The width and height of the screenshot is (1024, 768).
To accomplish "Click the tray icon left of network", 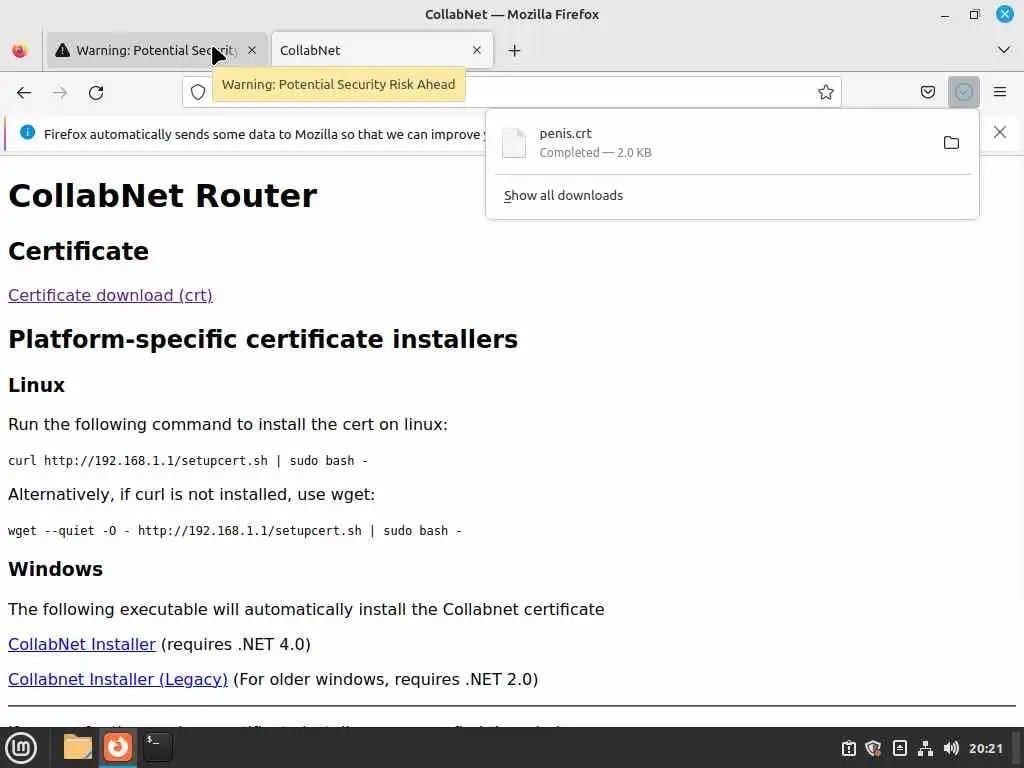I will coord(899,748).
